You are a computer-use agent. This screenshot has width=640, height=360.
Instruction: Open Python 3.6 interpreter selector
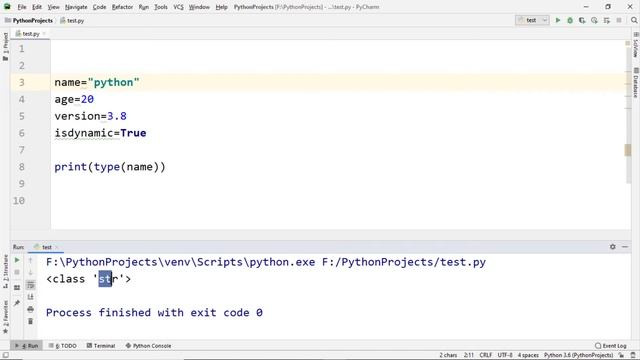pyautogui.click(x=578, y=355)
